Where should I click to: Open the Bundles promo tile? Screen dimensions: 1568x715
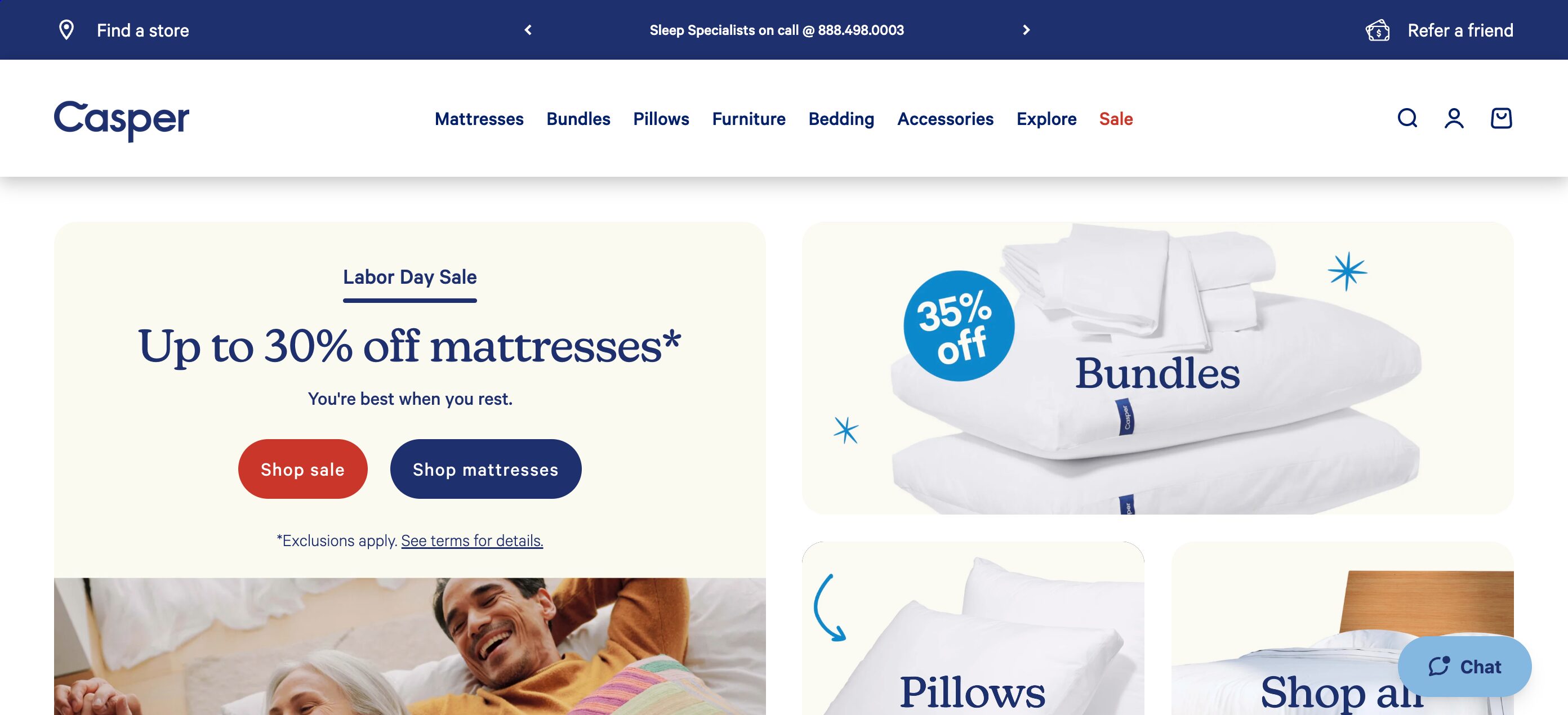coord(1158,368)
